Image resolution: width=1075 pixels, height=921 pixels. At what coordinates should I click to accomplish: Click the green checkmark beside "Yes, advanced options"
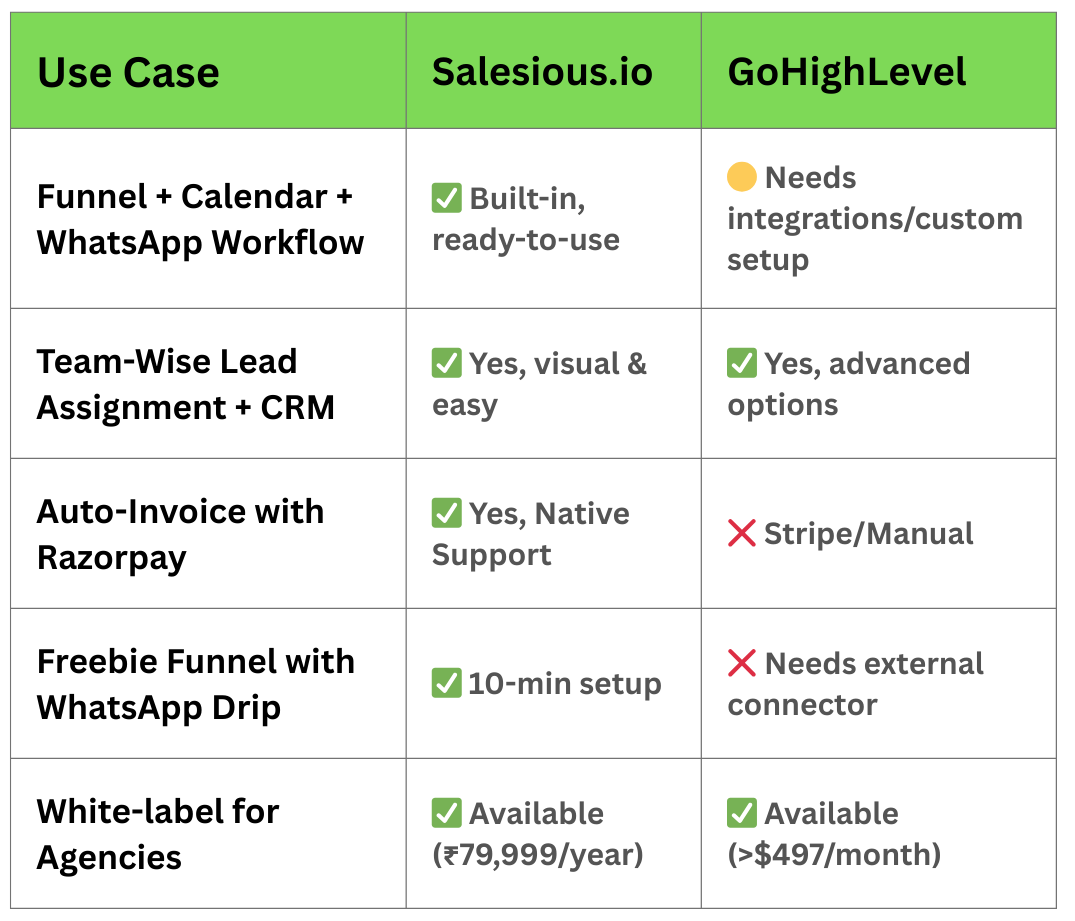coord(742,363)
